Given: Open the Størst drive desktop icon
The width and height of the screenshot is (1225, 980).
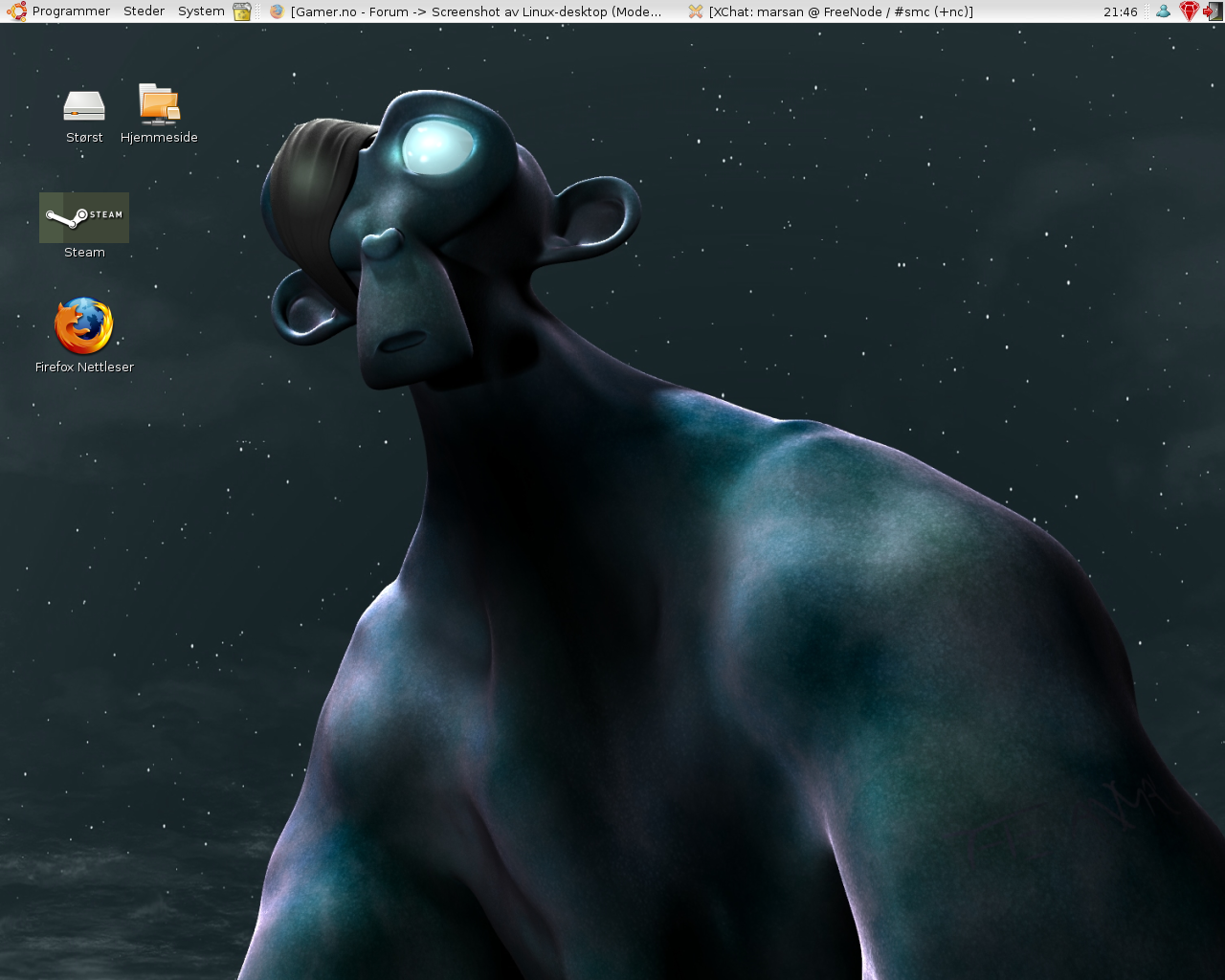Looking at the screenshot, I should coord(84,105).
